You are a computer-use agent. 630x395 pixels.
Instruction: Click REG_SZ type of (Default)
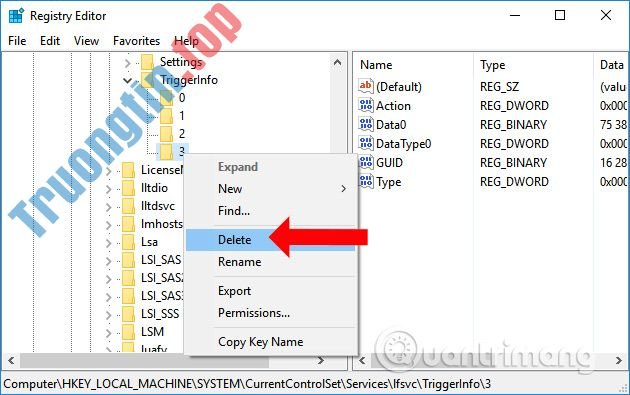coord(499,87)
